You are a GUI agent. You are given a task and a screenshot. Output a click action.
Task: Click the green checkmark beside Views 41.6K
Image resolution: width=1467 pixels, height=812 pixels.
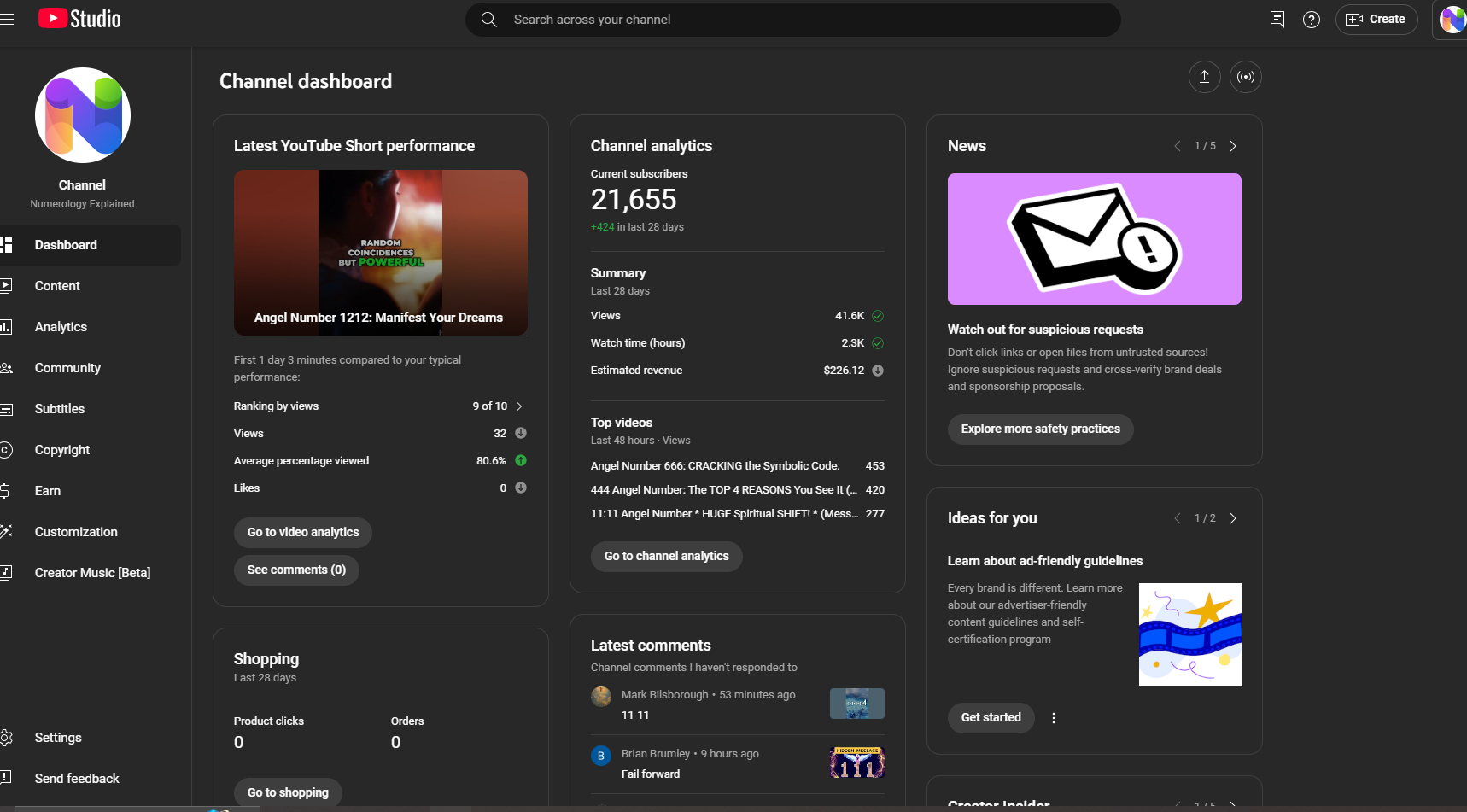point(878,316)
